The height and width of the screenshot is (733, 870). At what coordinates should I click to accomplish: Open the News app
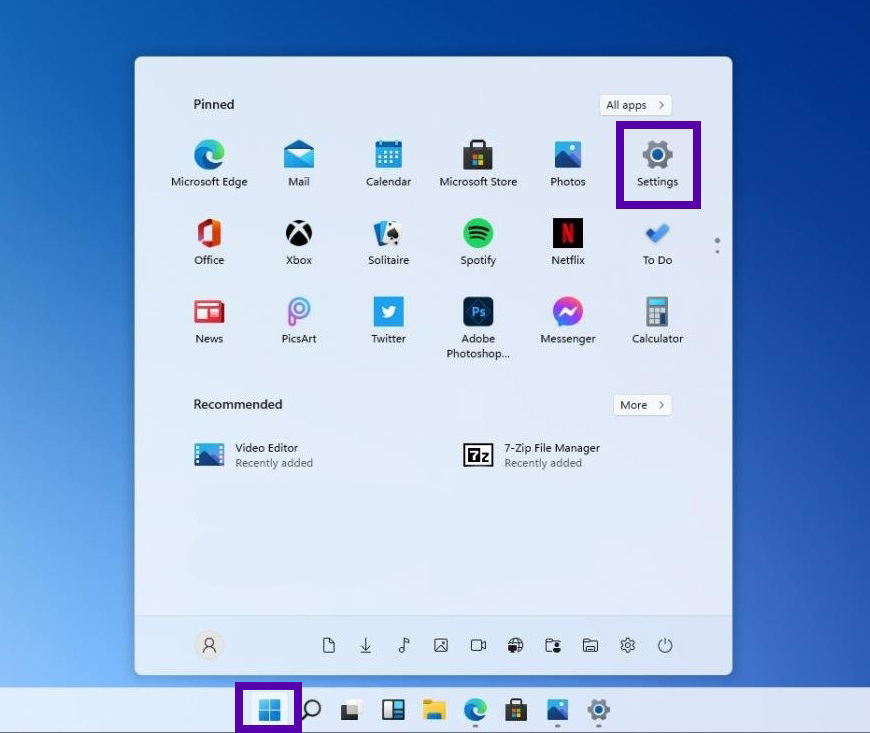pos(209,321)
